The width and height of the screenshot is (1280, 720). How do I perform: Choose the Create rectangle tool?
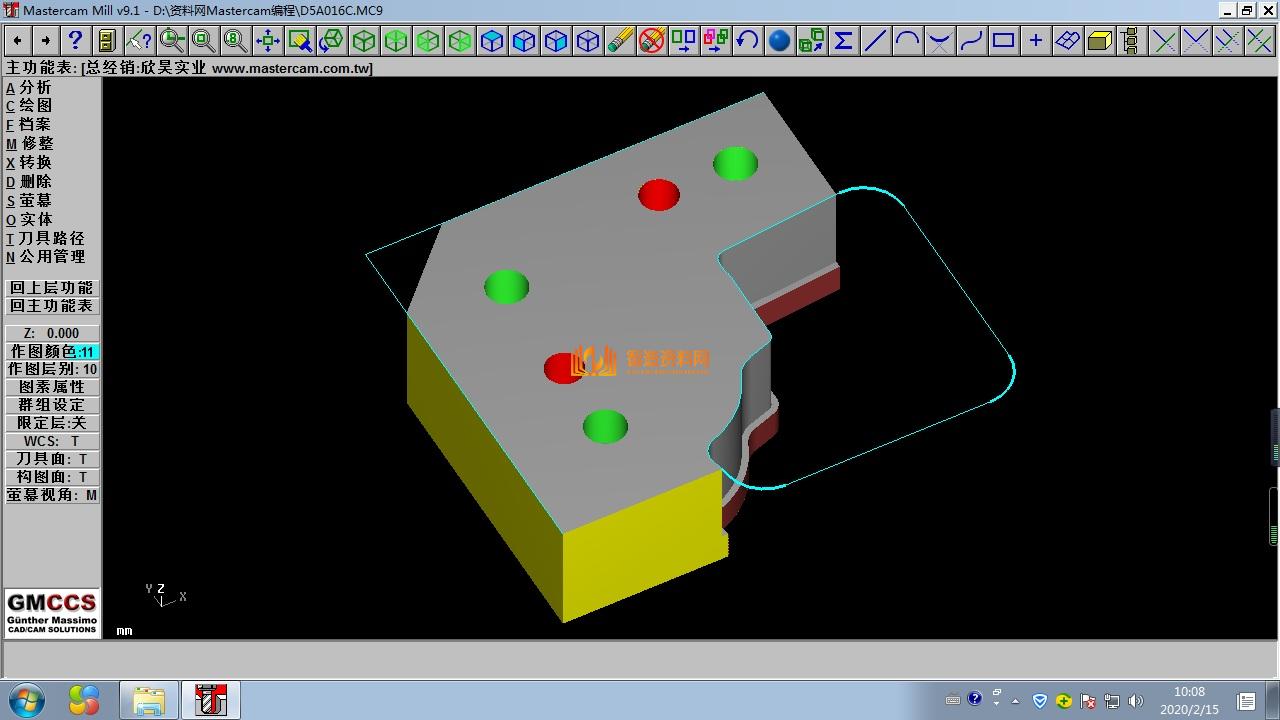coord(1003,40)
